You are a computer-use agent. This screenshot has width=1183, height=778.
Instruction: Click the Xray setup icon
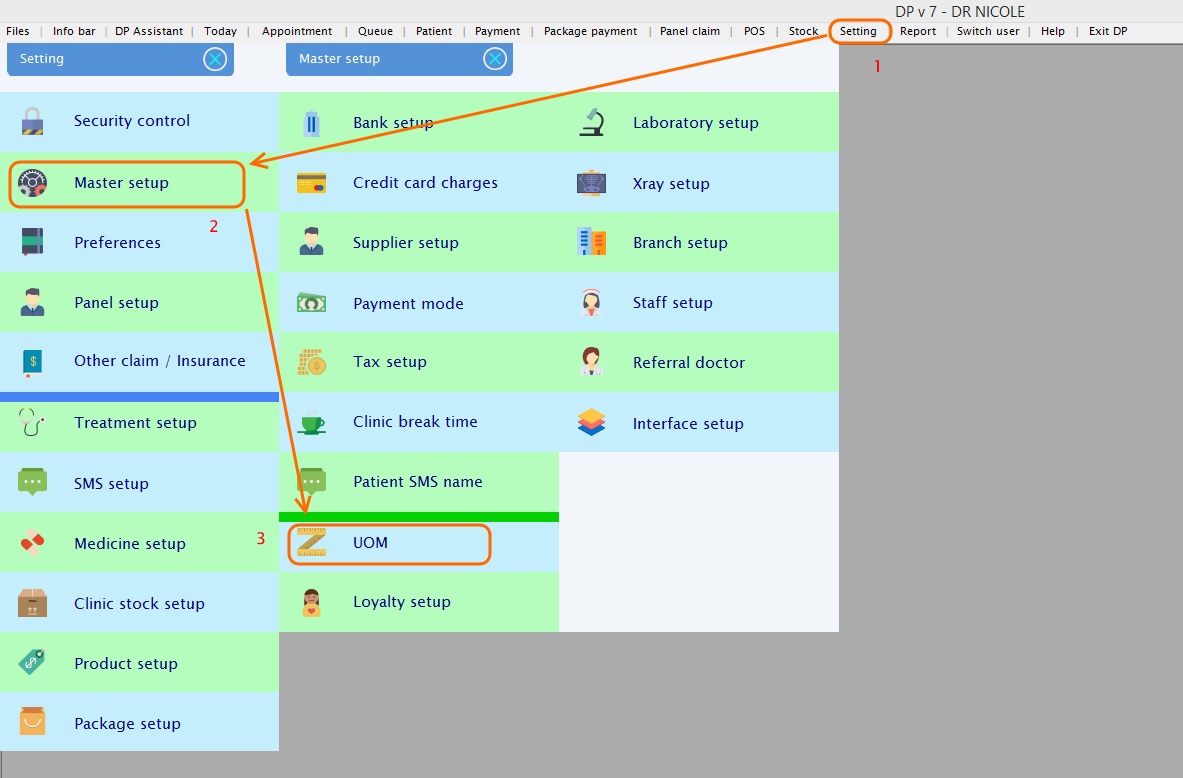tap(591, 183)
